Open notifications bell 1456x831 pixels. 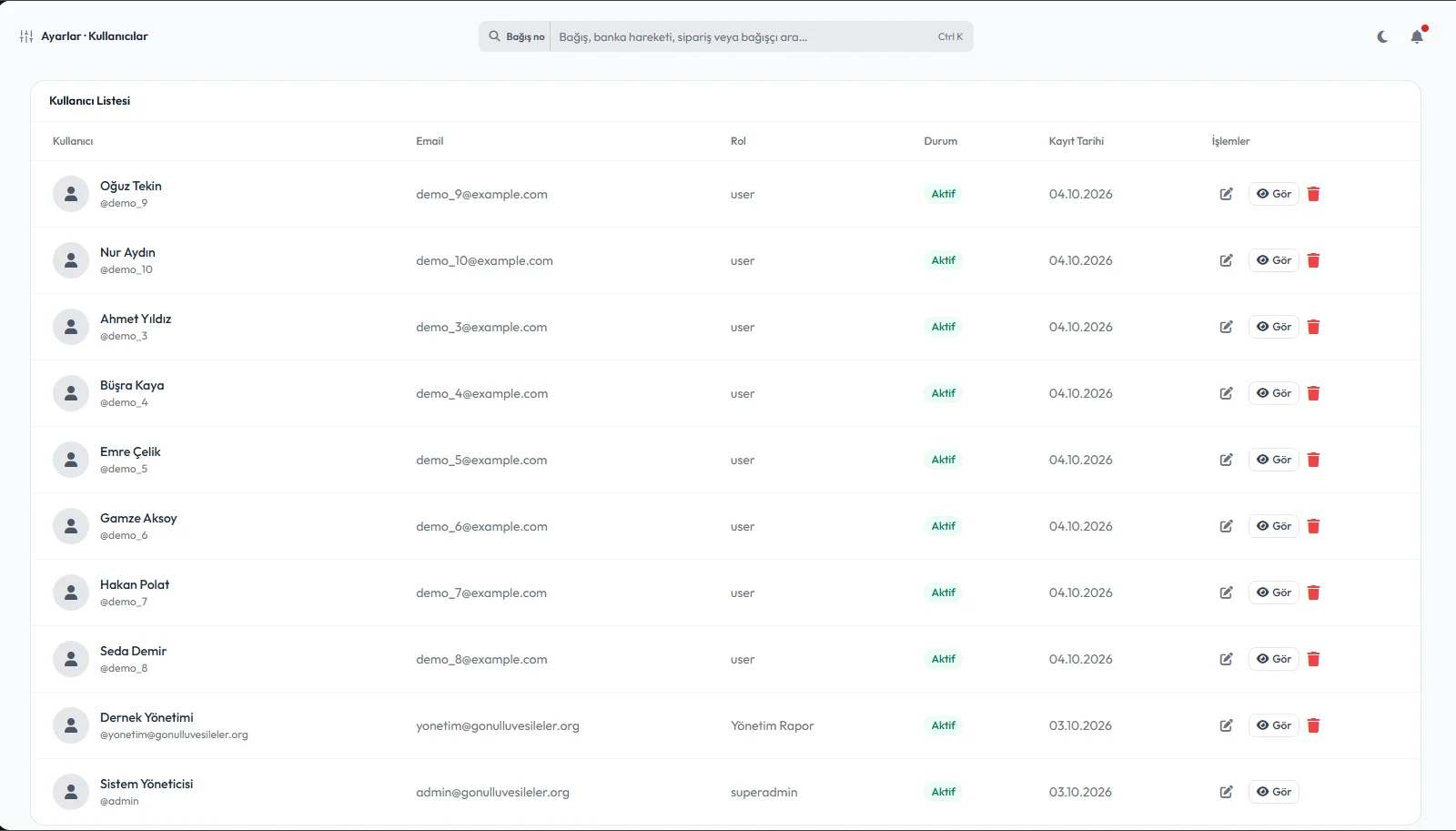pos(1417,36)
